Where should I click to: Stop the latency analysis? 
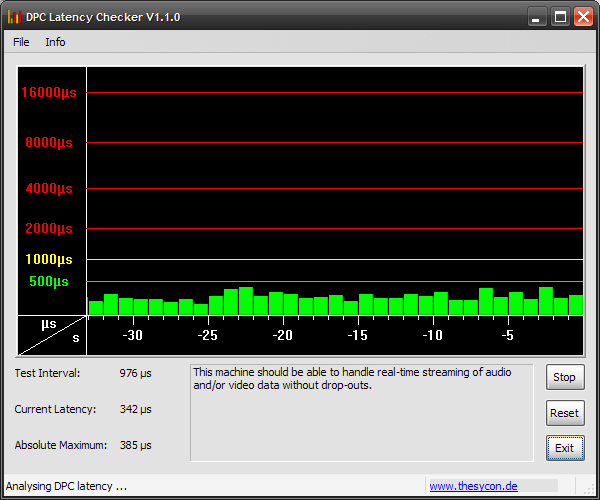point(565,377)
